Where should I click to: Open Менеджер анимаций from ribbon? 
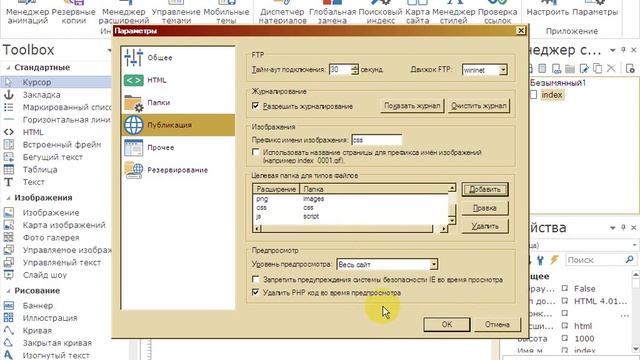point(27,13)
